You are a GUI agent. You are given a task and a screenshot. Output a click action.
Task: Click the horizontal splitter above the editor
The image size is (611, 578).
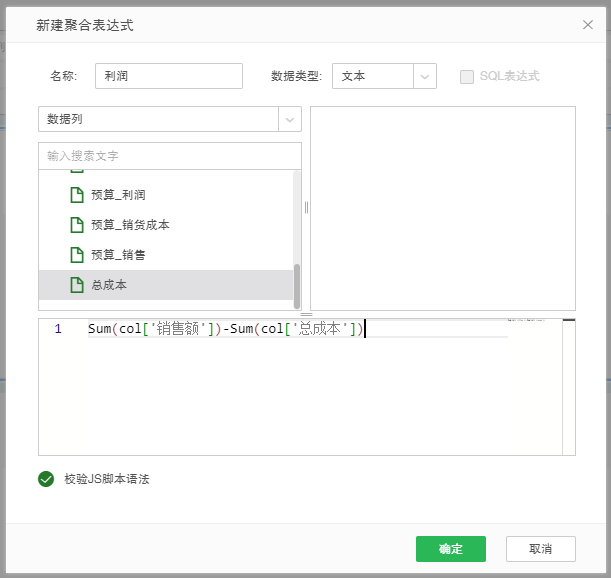click(306, 314)
